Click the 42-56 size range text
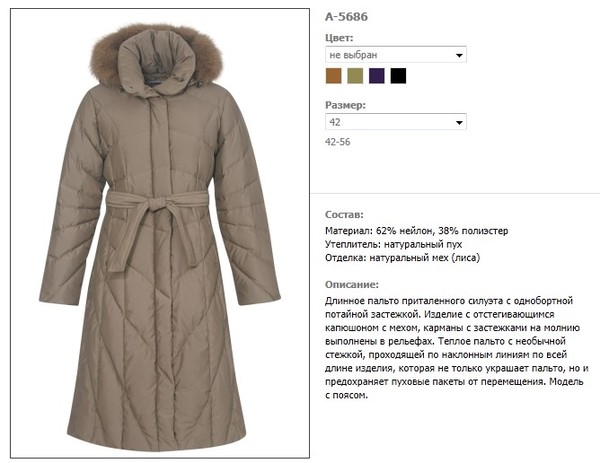This screenshot has width=600, height=463. [338, 142]
